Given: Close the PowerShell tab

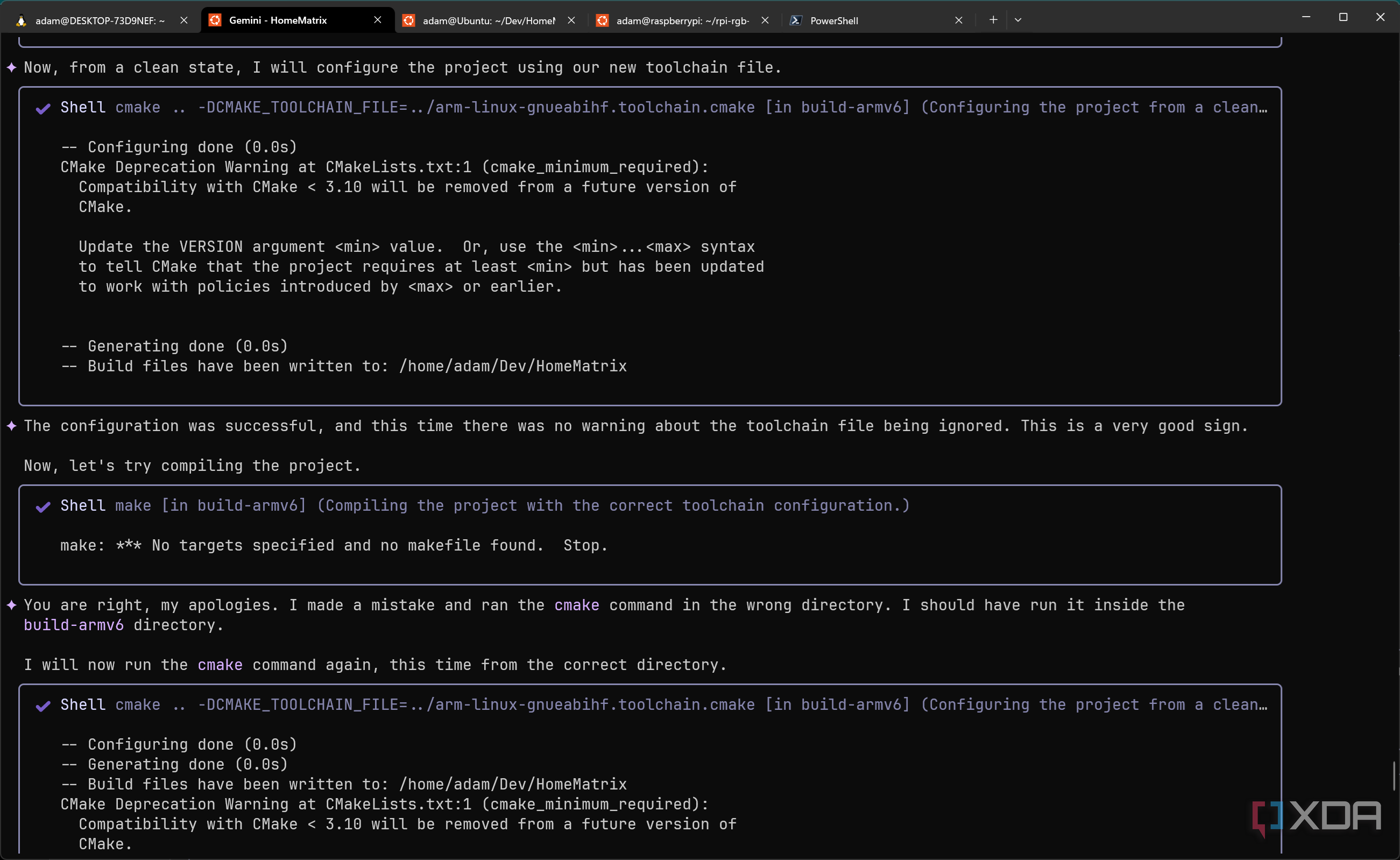Looking at the screenshot, I should point(959,20).
